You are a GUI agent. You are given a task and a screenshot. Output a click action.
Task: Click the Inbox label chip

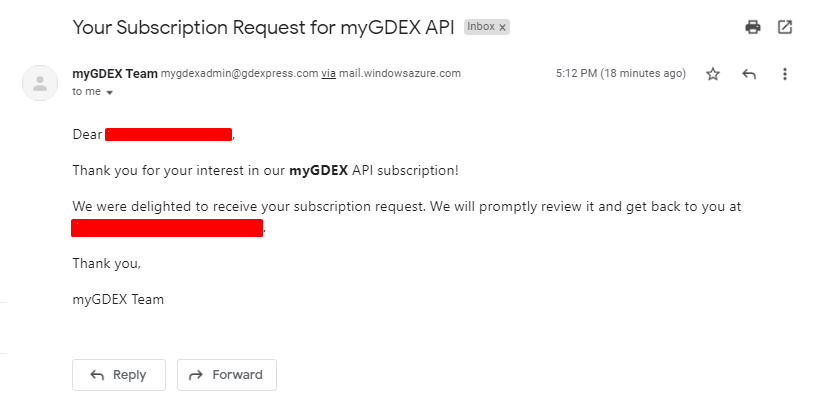pos(481,27)
